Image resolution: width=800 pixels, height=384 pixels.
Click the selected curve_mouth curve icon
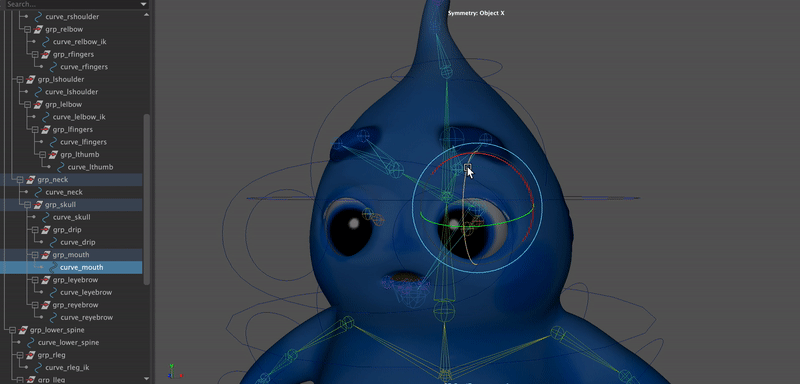pos(53,267)
